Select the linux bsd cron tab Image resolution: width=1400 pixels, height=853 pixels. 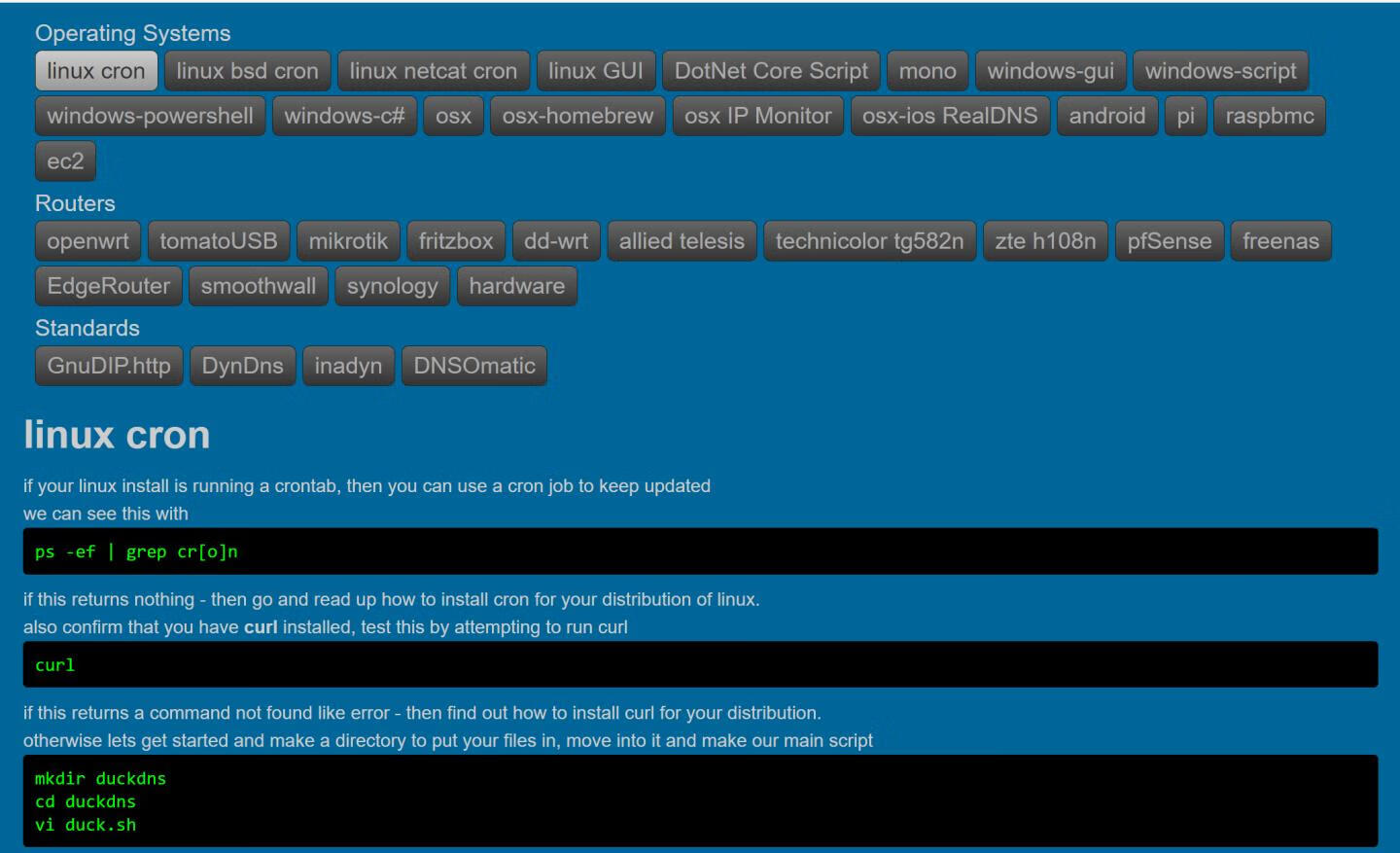(x=247, y=71)
